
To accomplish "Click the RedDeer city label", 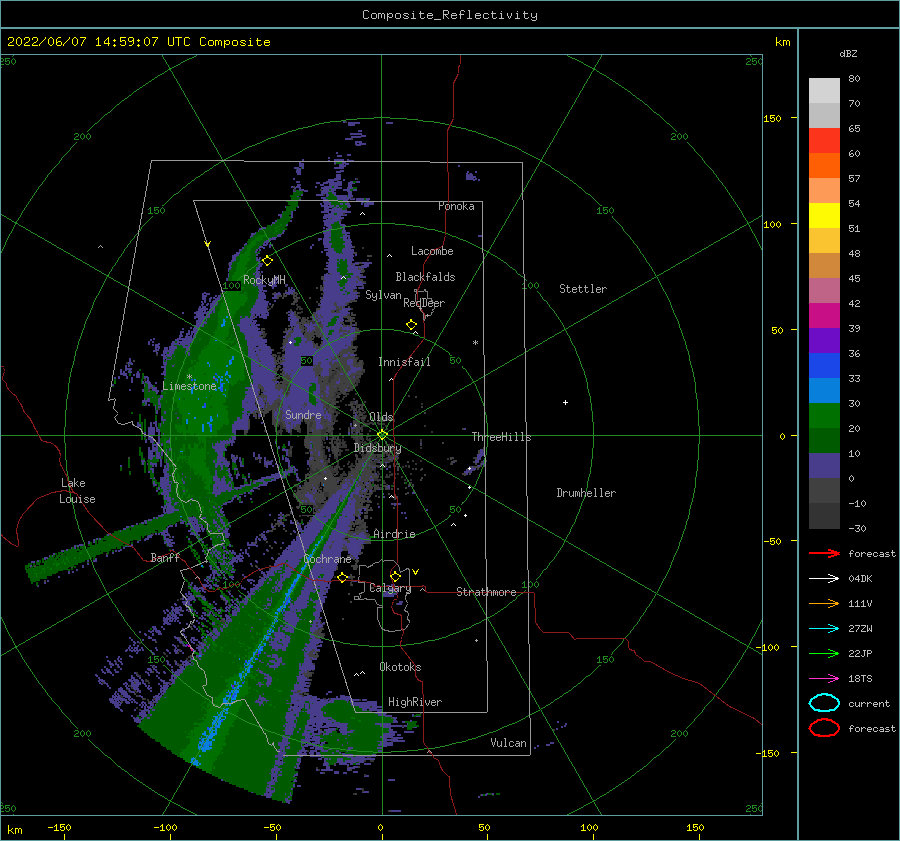I will [x=424, y=303].
